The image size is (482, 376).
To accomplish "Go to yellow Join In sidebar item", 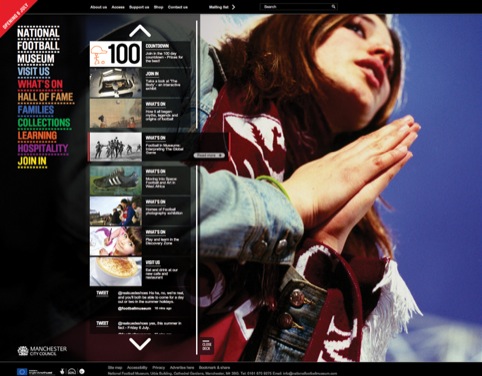I will click(x=32, y=161).
